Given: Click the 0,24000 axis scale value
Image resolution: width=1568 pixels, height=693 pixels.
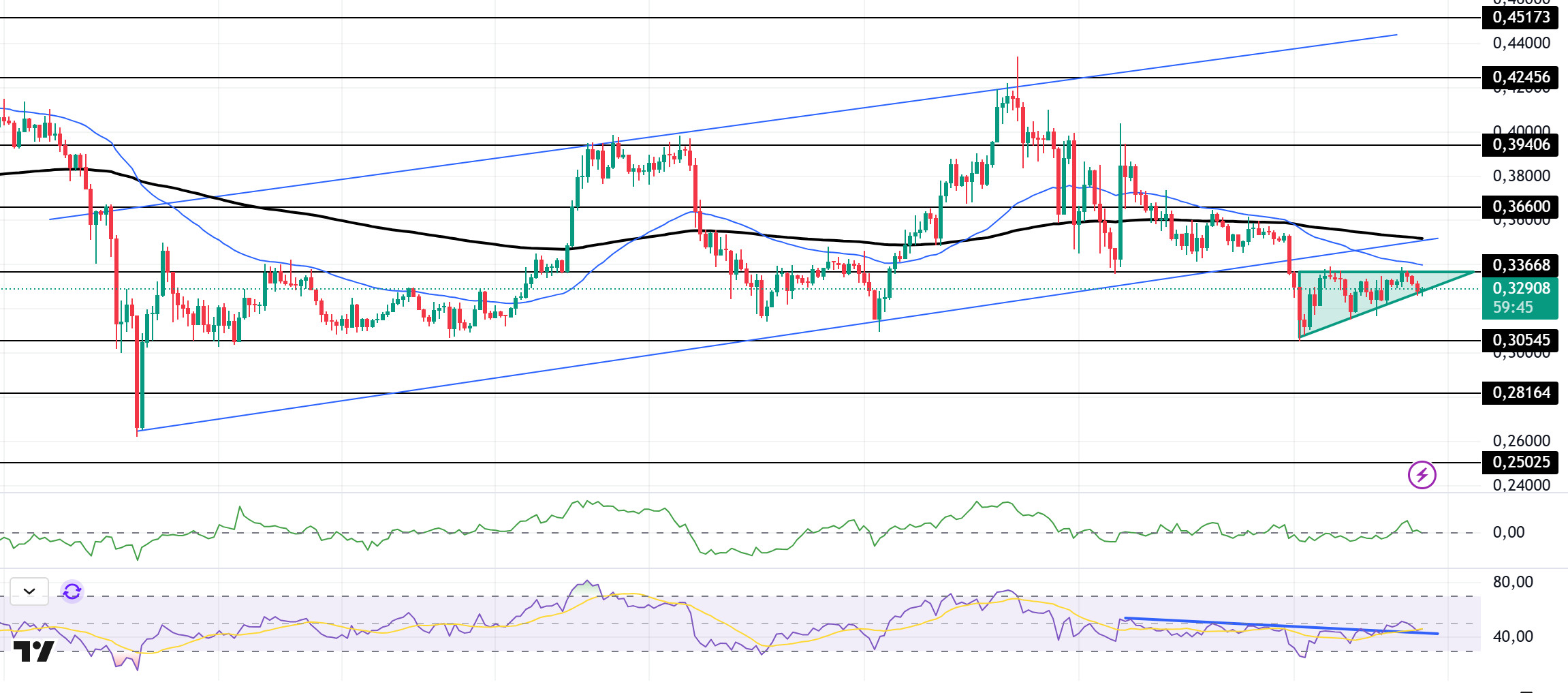Looking at the screenshot, I should pyautogui.click(x=1522, y=485).
